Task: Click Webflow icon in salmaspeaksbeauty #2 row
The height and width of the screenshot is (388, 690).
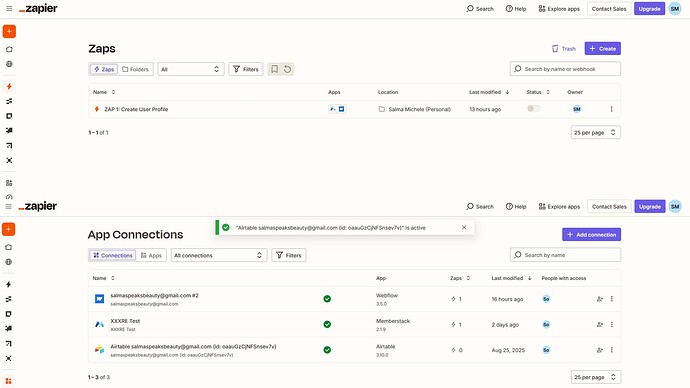Action: 99,299
